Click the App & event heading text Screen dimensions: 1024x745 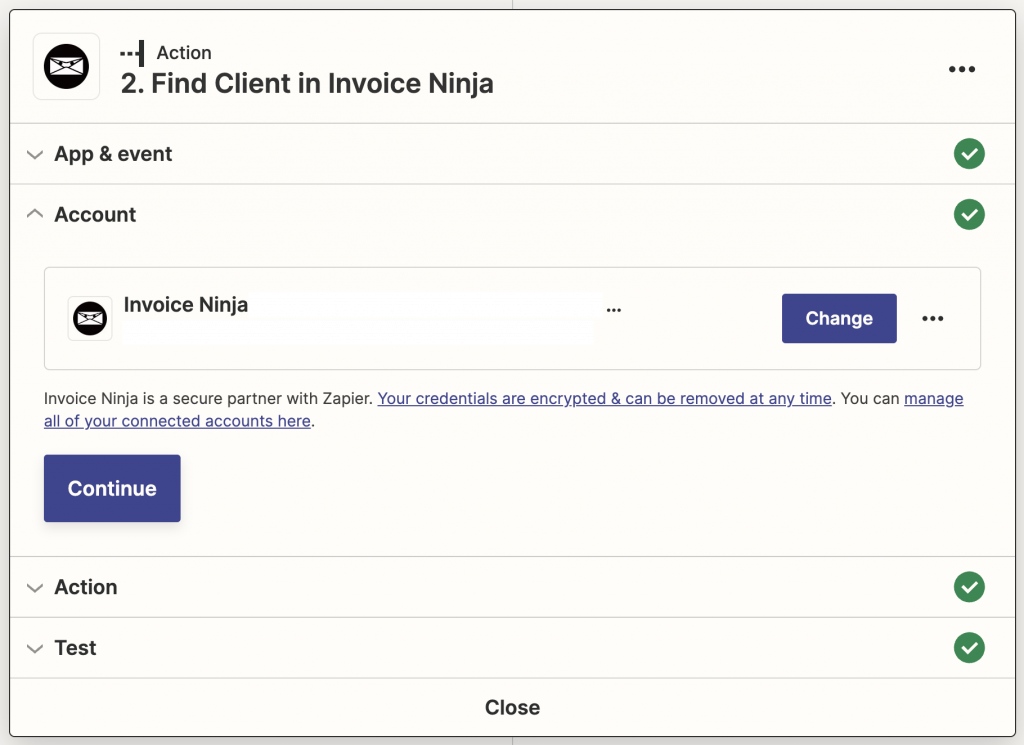click(x=114, y=154)
